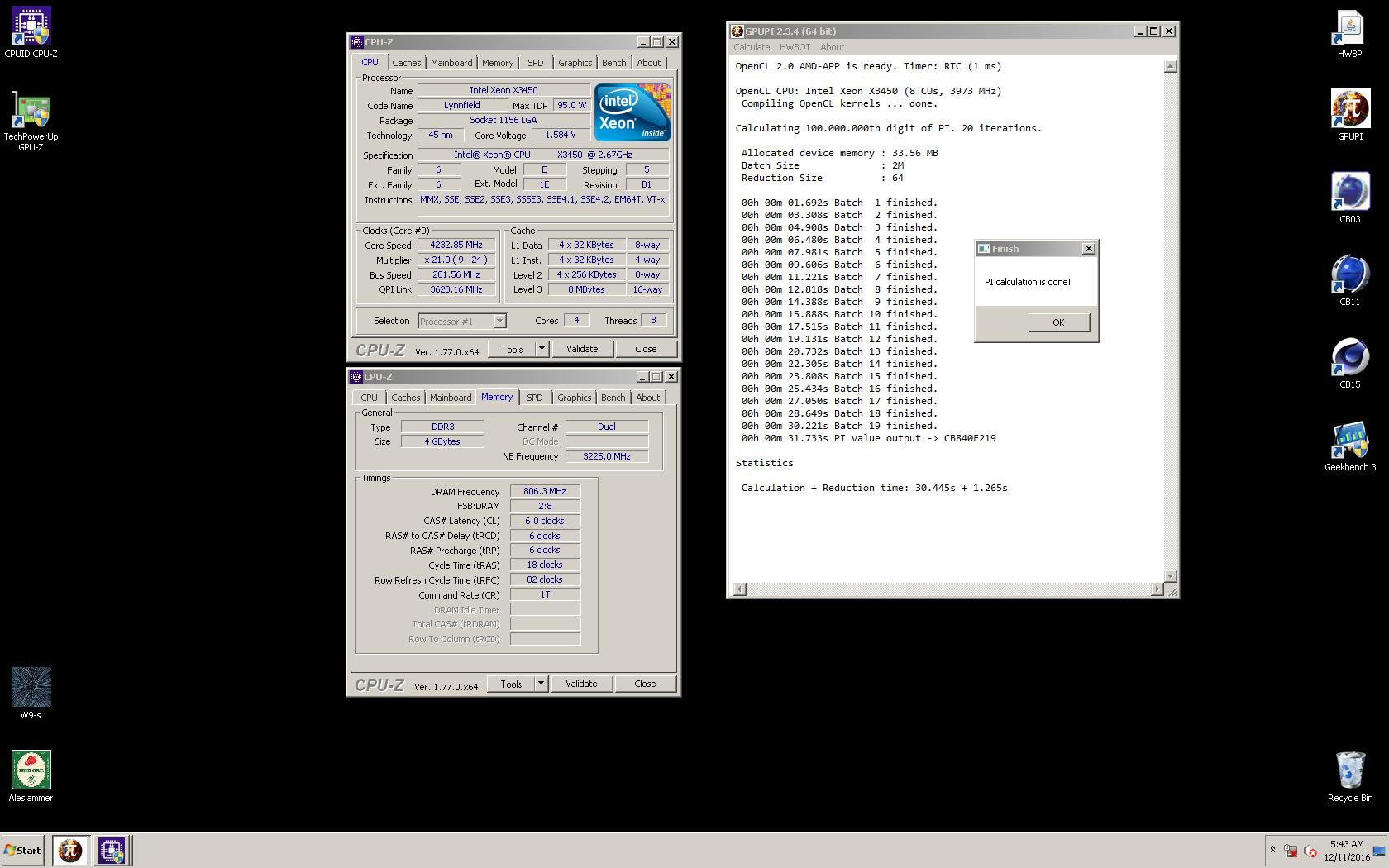Viewport: 1389px width, 868px height.
Task: Switch to CPU tab in bottom CPU-Z
Action: tap(369, 398)
